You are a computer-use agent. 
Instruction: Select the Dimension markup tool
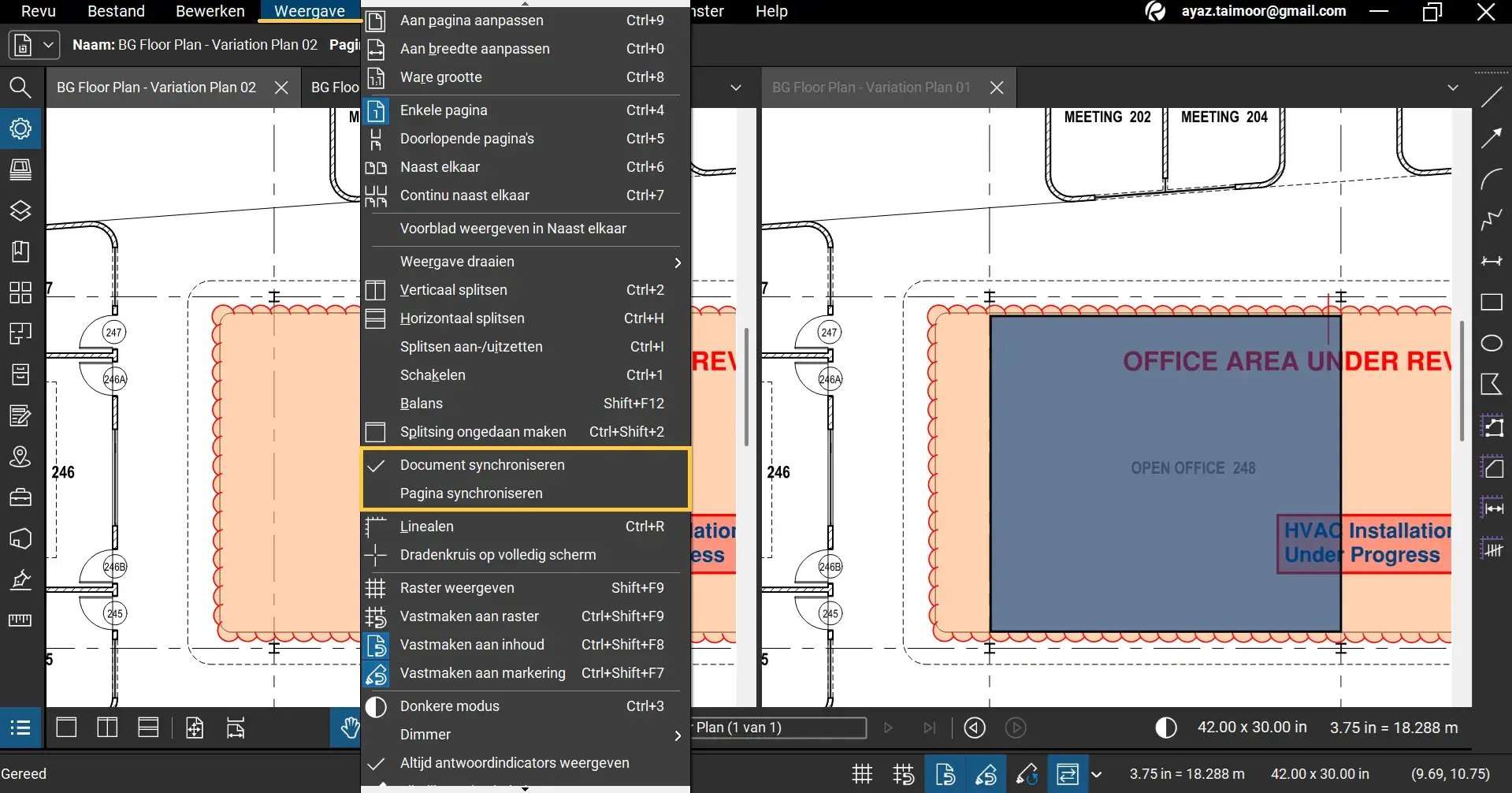click(x=1492, y=262)
